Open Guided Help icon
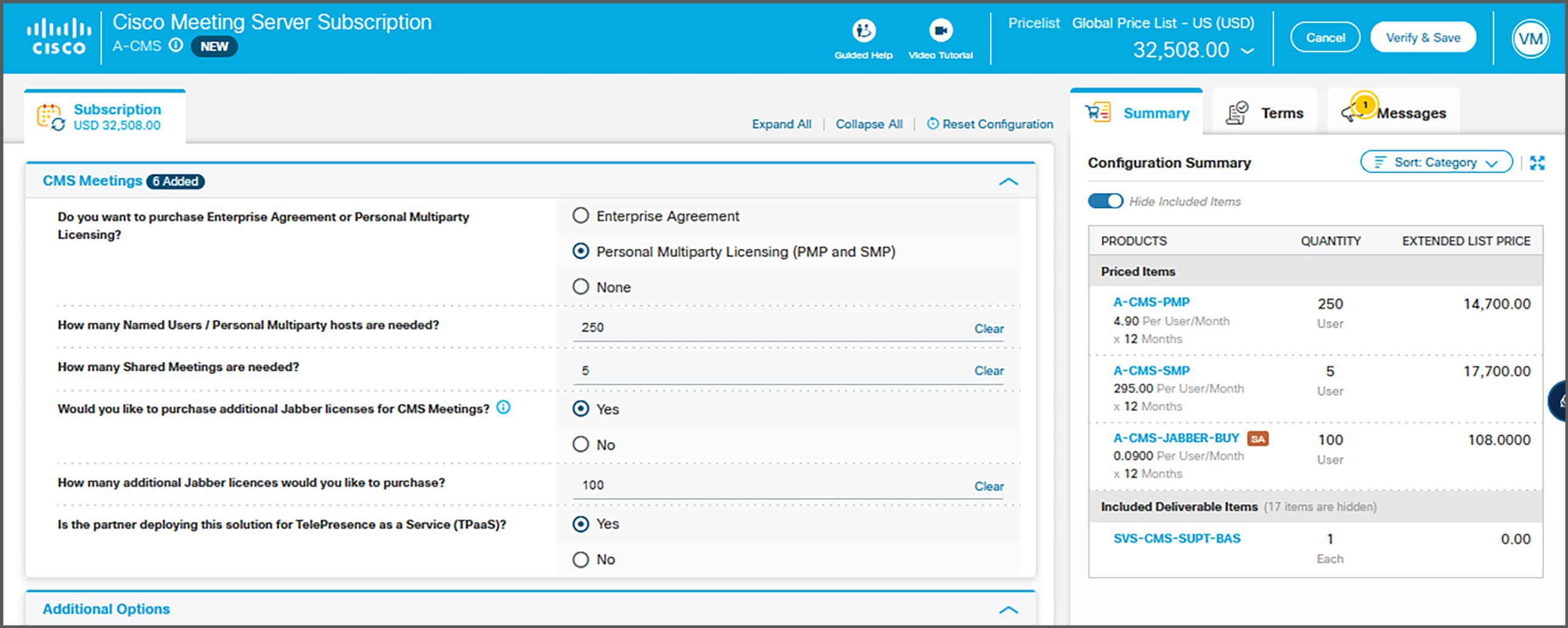This screenshot has height=628, width=1568. point(863,30)
